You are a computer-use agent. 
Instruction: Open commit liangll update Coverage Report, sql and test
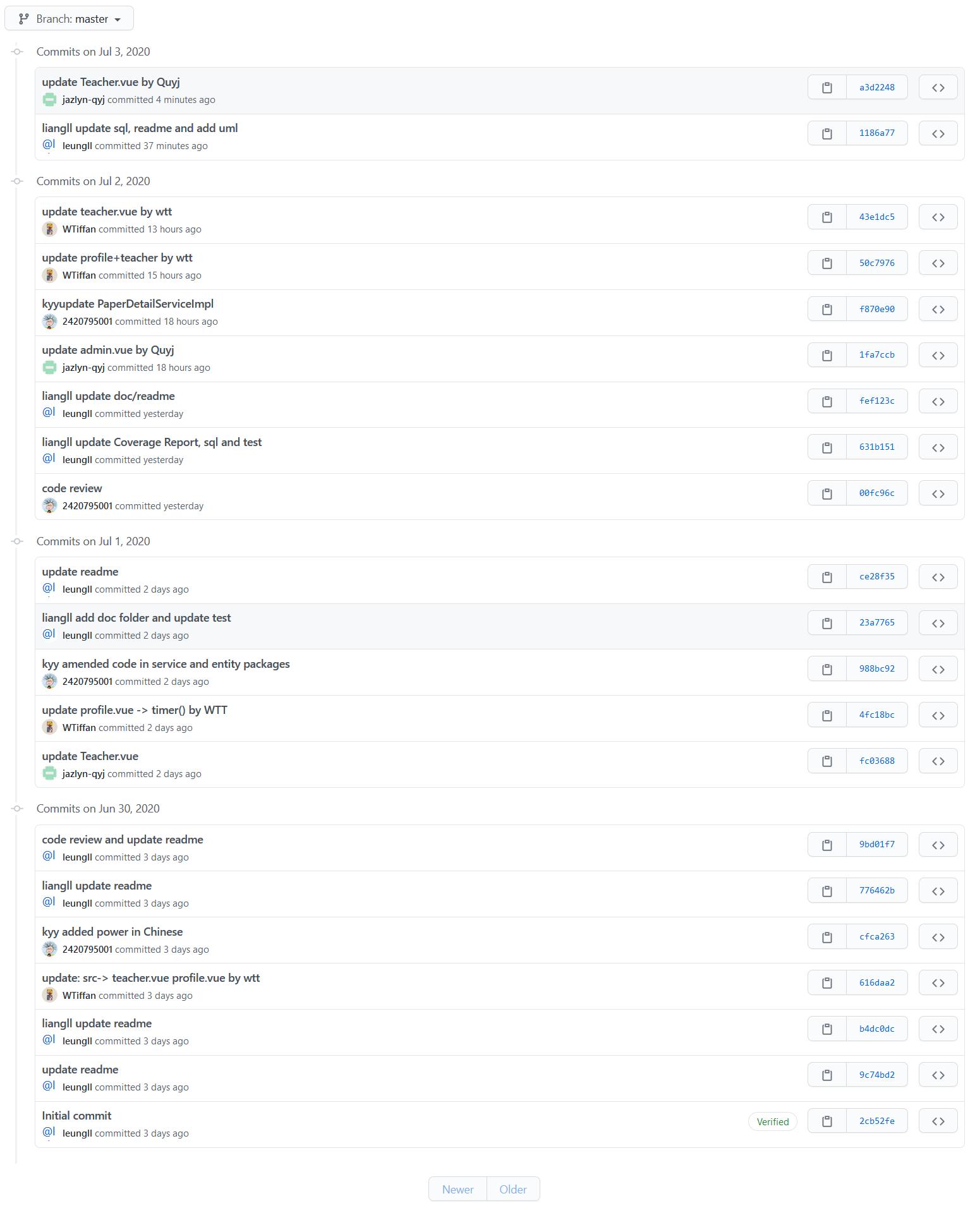151,442
